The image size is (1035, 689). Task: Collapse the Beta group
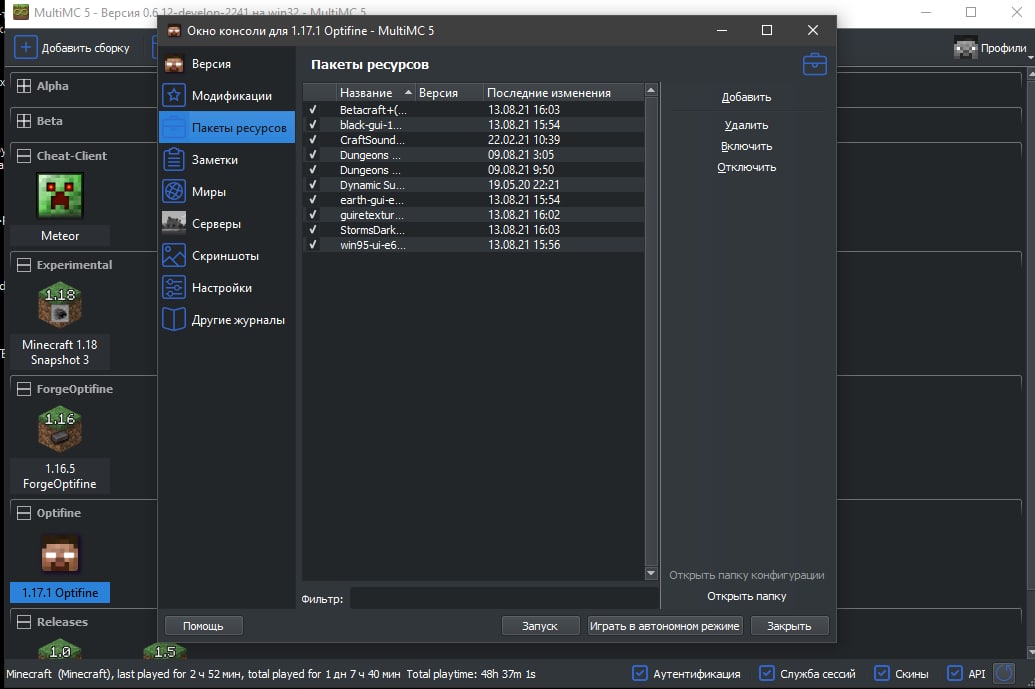click(x=24, y=121)
